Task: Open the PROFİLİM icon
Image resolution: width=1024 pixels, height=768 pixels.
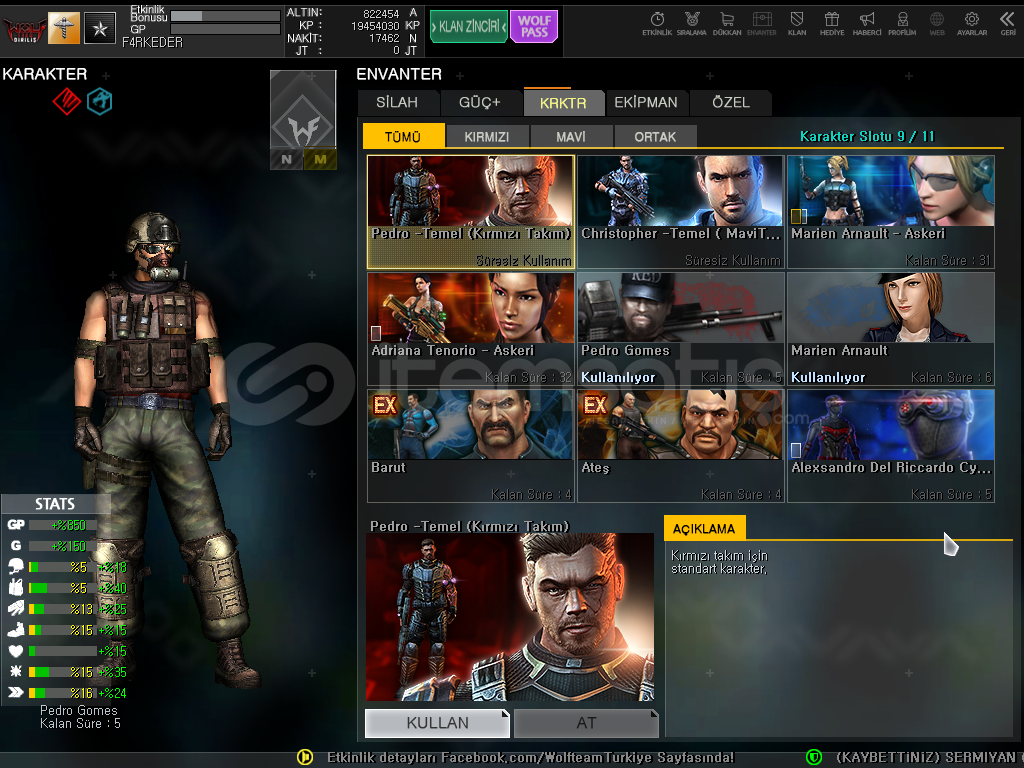Action: (x=902, y=24)
